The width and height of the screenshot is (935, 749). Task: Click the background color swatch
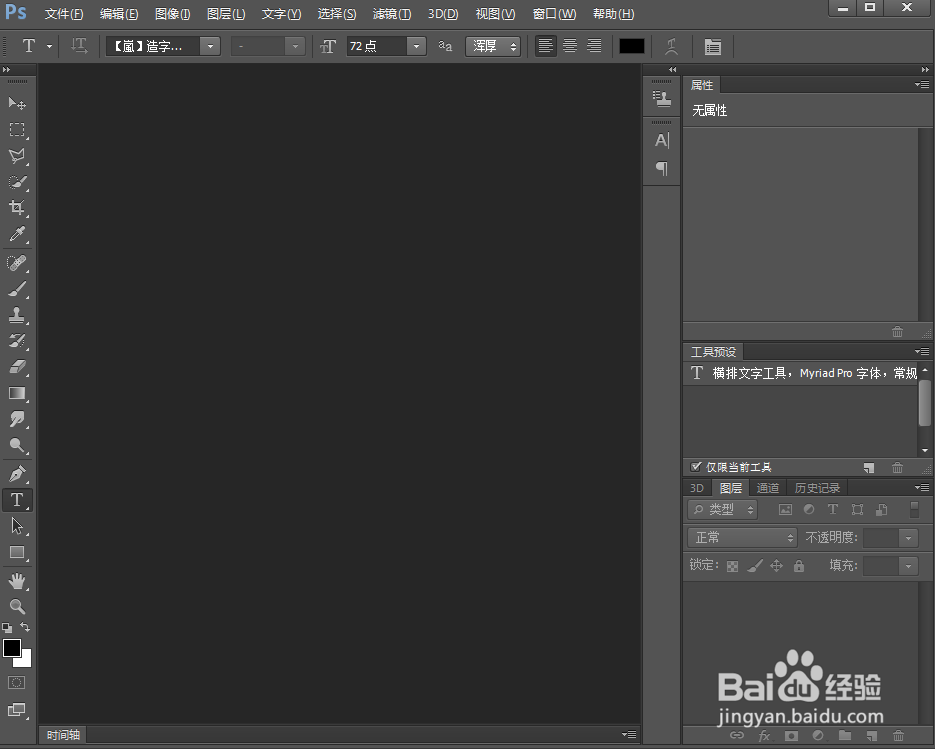26,661
